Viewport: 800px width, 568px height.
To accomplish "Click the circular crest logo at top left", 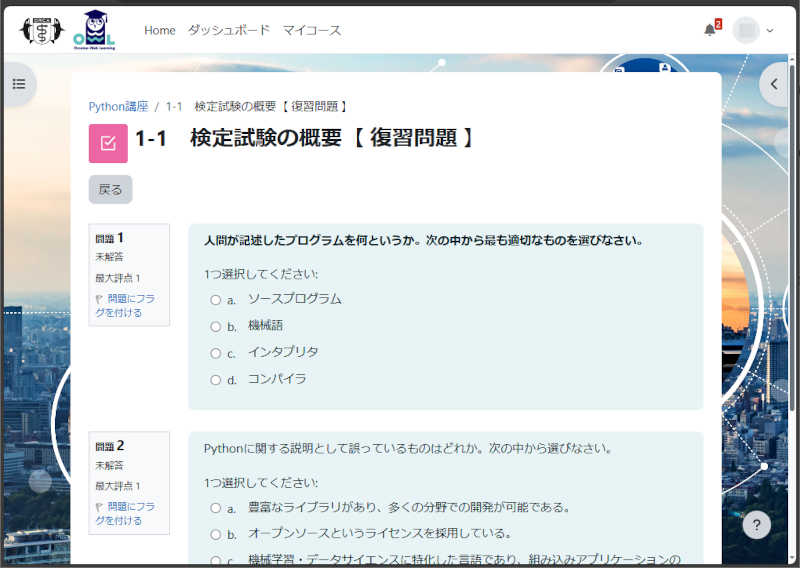I will (x=40, y=30).
